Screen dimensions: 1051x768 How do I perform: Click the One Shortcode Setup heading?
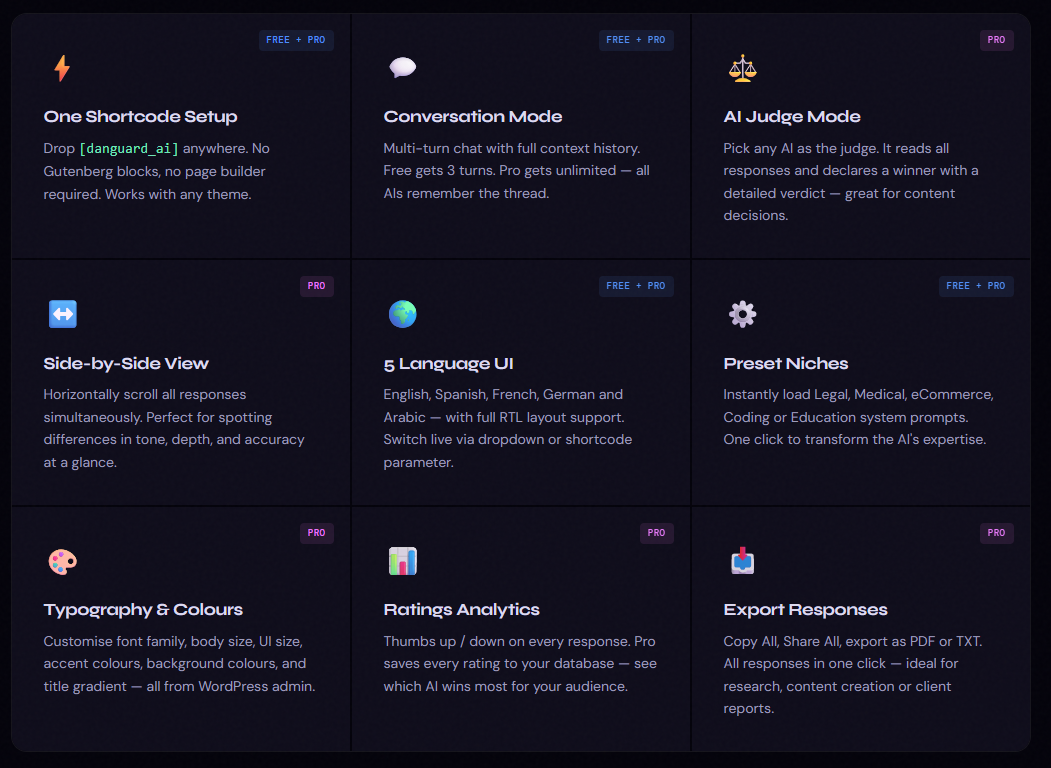coord(140,117)
